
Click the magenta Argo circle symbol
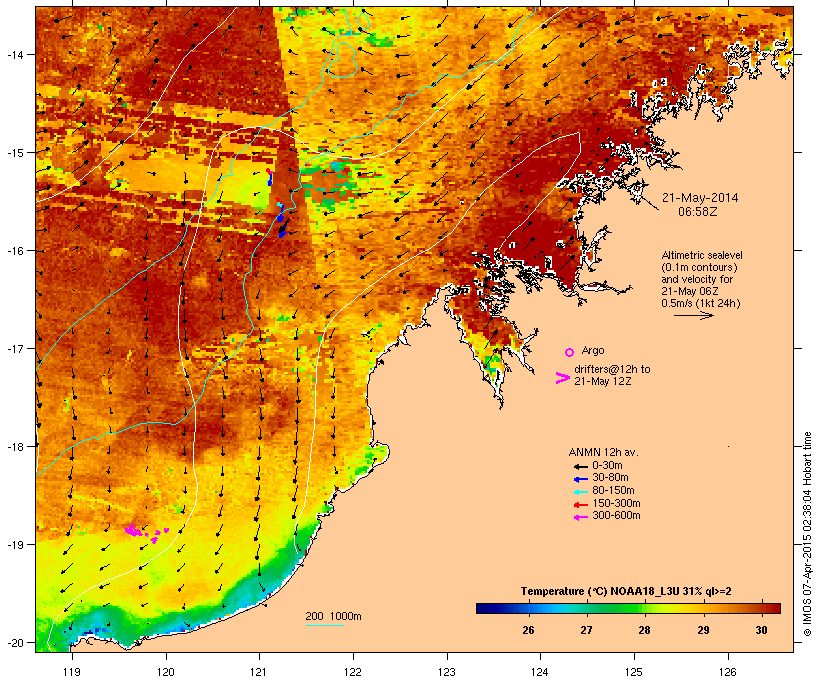(570, 352)
